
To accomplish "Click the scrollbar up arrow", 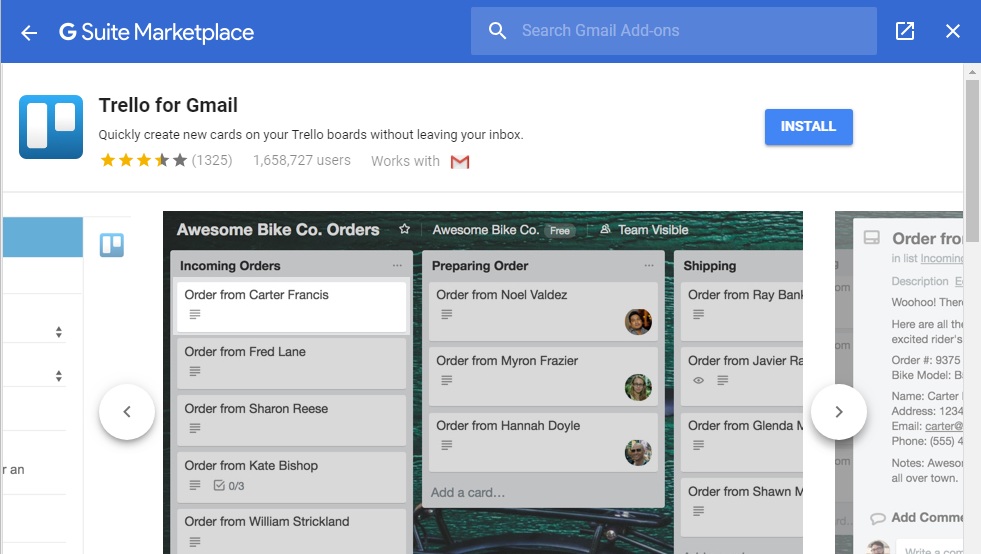I will (x=972, y=71).
